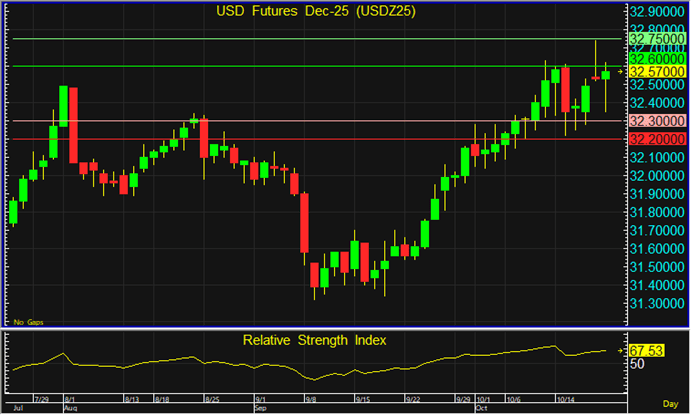Click the yellow arrow marker beside 32.57000
The image size is (691, 415).
620,72
